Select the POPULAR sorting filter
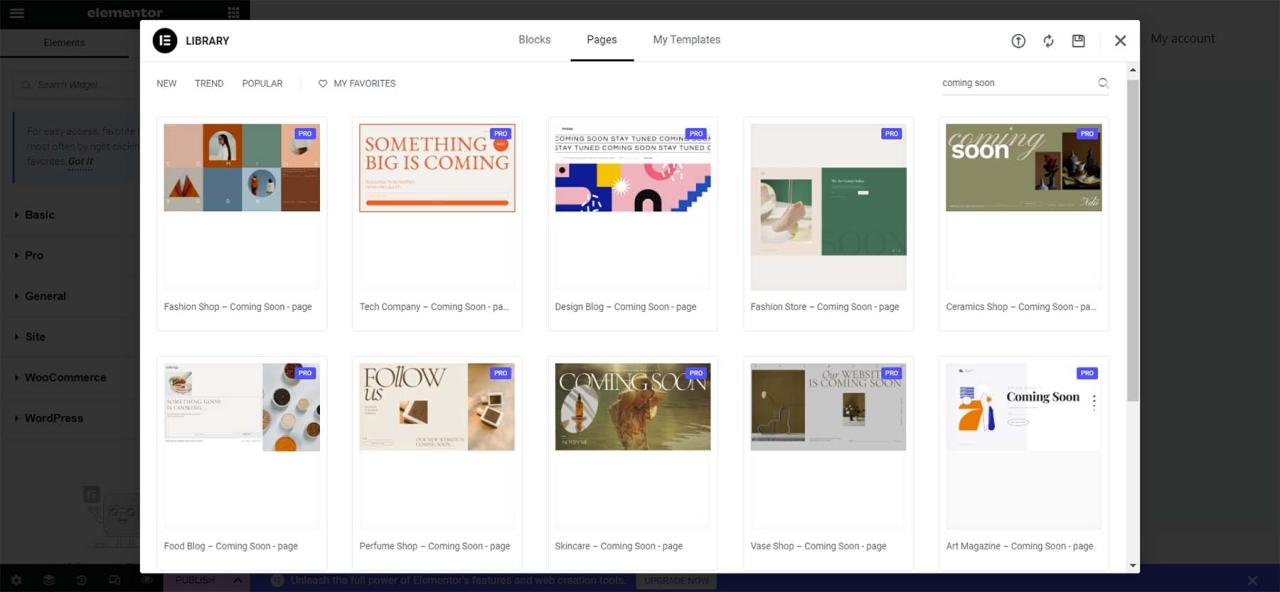The image size is (1280, 592). [262, 84]
